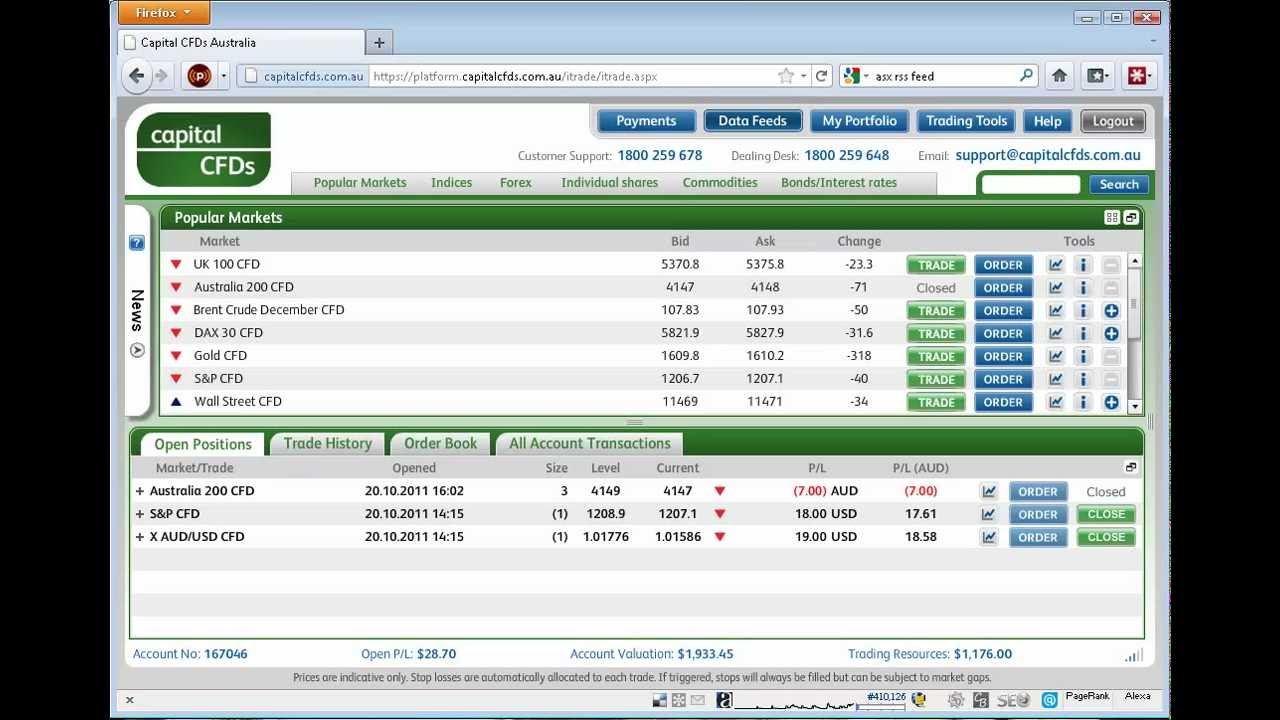1280x720 pixels.
Task: Show info for Australia 200 CFD market
Action: [1082, 288]
